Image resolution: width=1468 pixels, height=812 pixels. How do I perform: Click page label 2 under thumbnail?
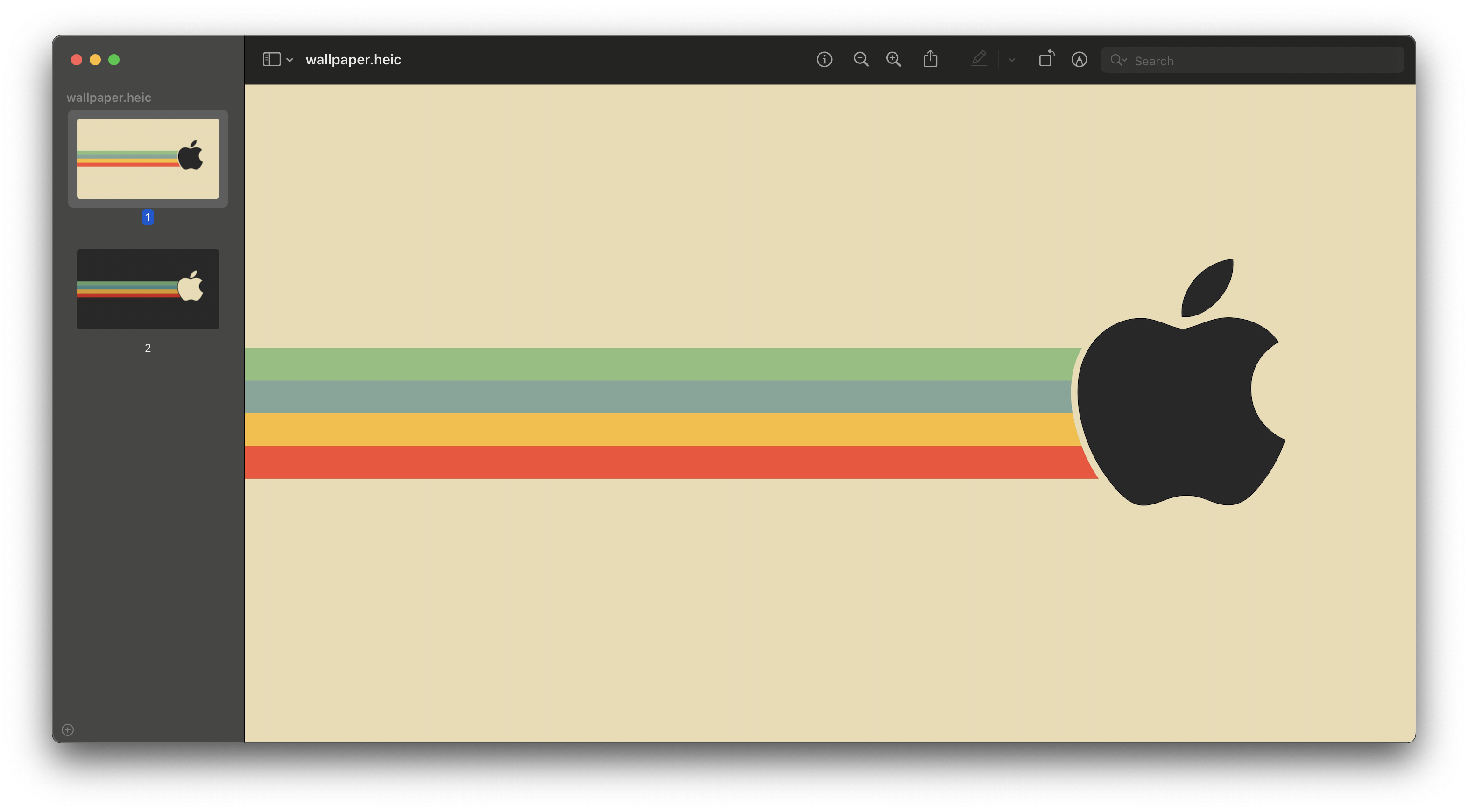(x=148, y=348)
